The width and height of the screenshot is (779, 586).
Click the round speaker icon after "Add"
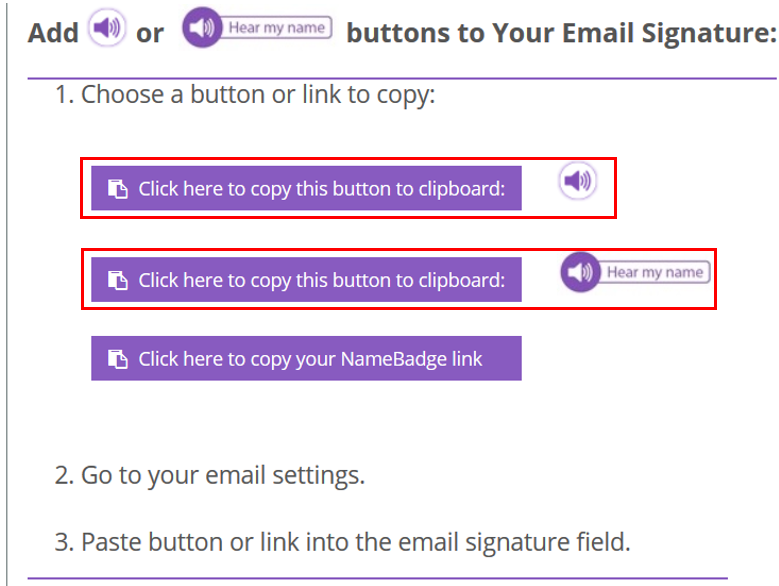(x=107, y=28)
